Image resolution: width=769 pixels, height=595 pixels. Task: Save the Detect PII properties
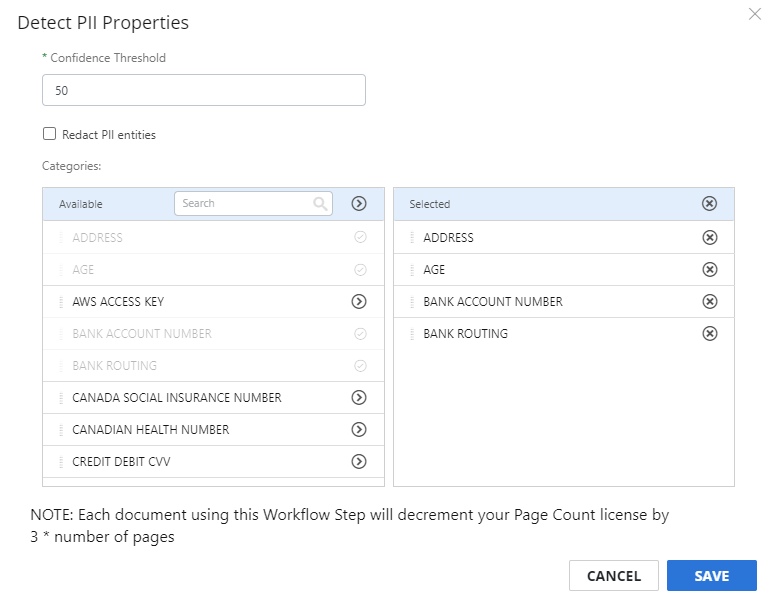(712, 575)
